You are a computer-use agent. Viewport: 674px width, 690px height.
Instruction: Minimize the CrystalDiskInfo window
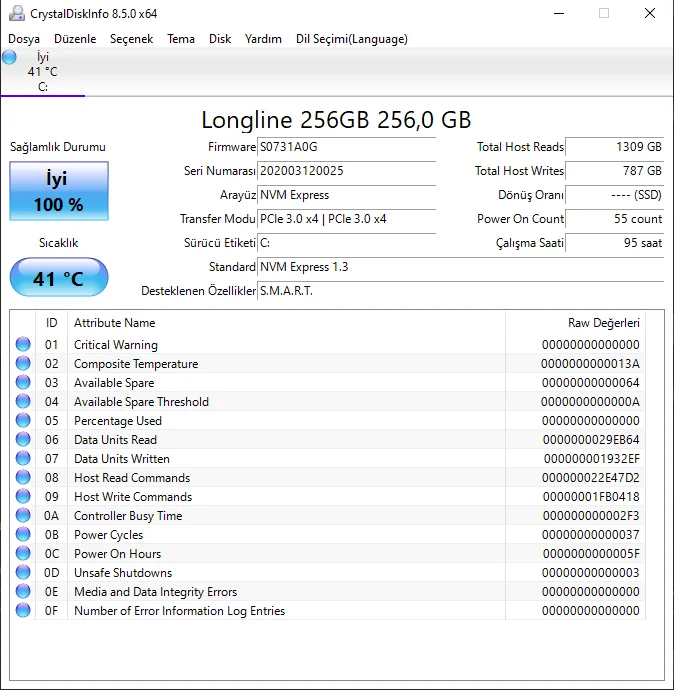click(x=559, y=13)
